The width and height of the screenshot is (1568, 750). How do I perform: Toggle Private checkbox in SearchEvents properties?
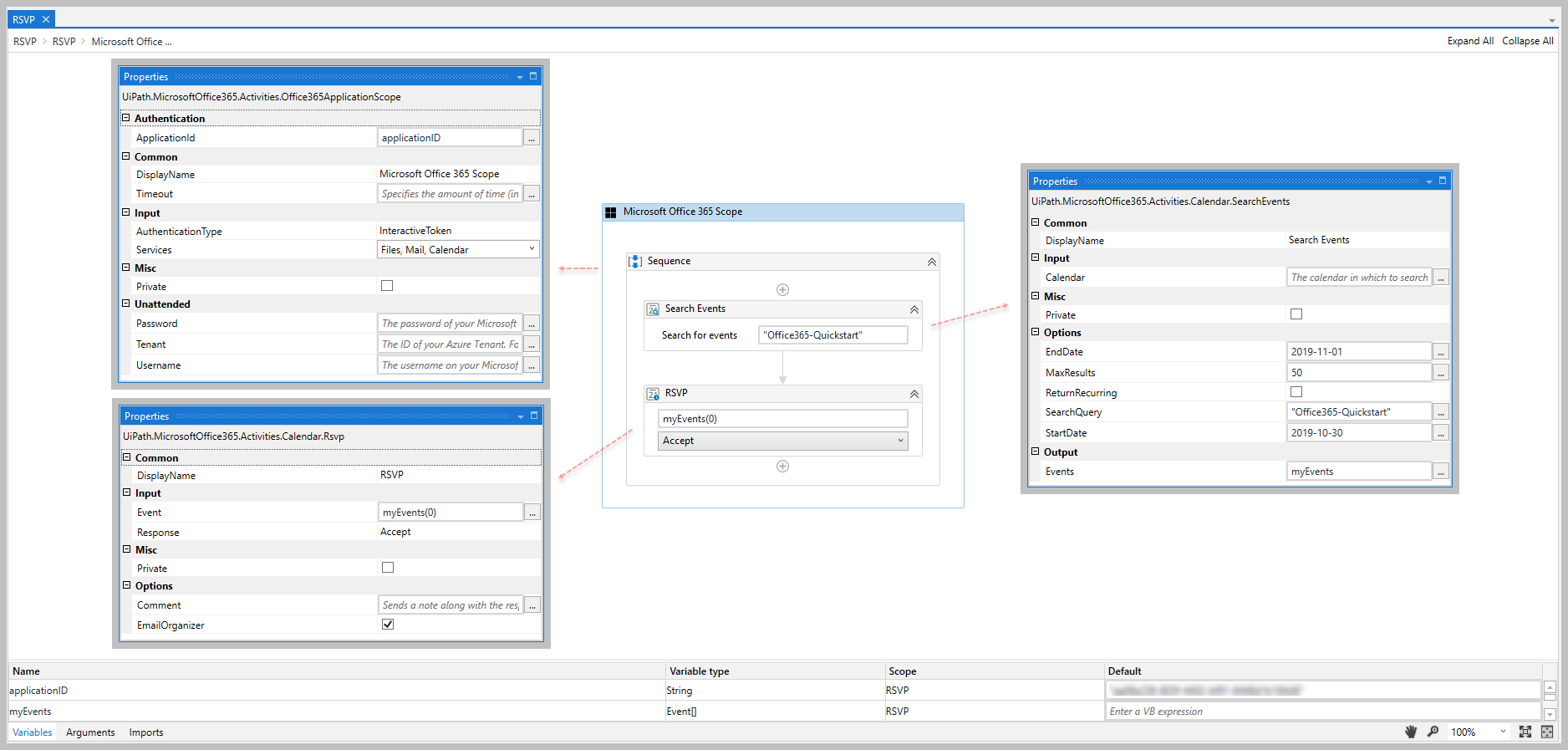(1296, 314)
